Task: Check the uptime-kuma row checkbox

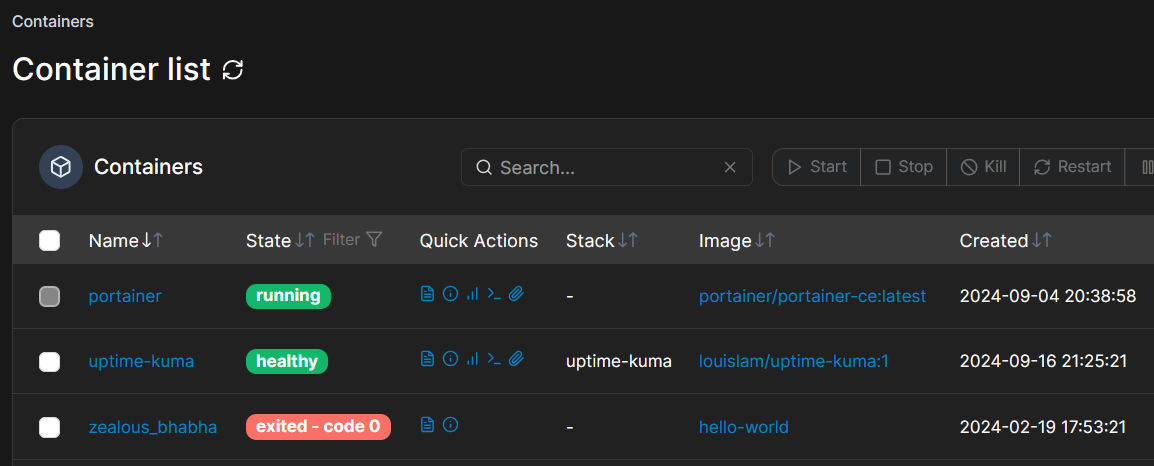Action: (x=49, y=361)
